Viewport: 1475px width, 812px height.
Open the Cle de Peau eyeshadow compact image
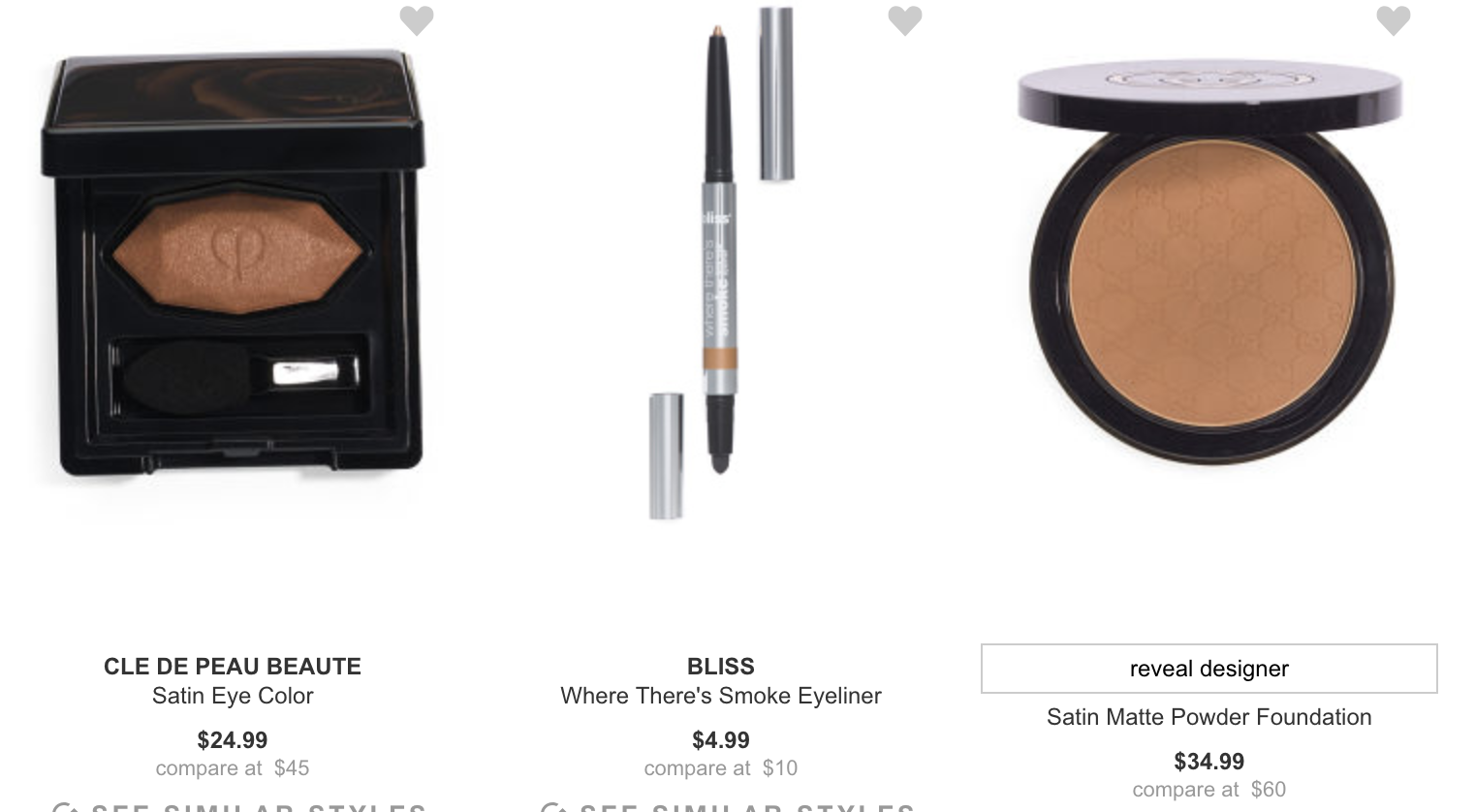point(233,262)
